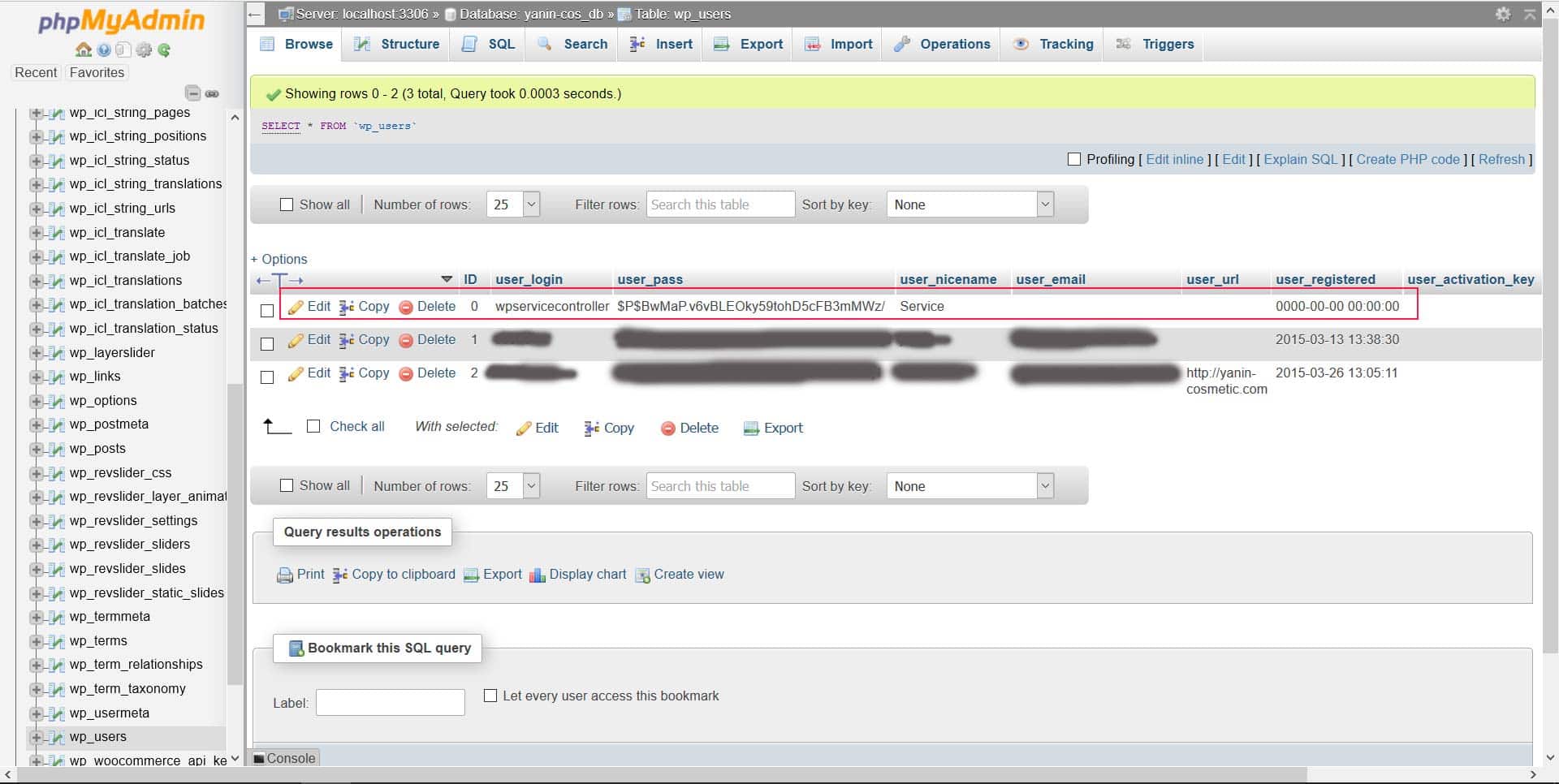Viewport: 1559px width, 784px height.
Task: Select checkbox for row ID 1
Action: [x=267, y=343]
